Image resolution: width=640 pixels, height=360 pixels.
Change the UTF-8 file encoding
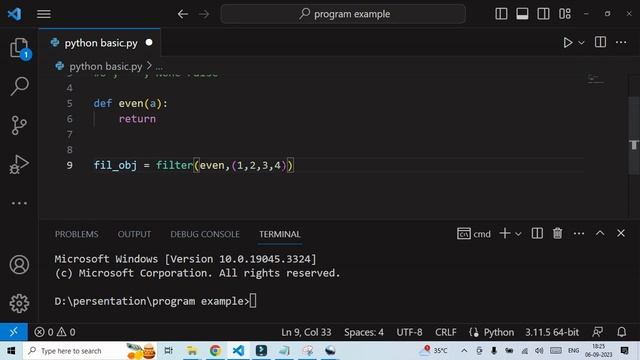pos(409,332)
